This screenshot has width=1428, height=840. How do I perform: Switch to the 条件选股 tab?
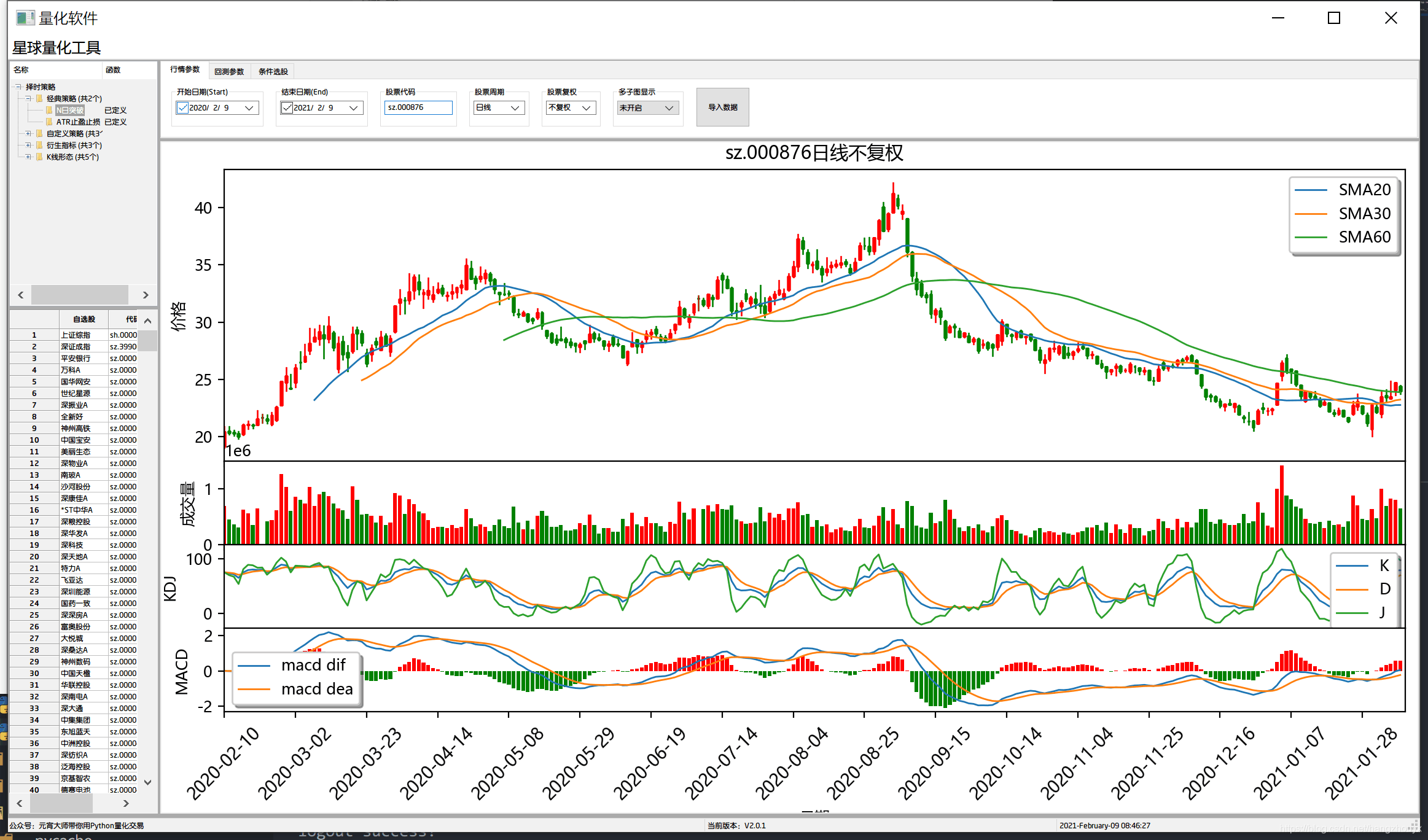pos(273,71)
